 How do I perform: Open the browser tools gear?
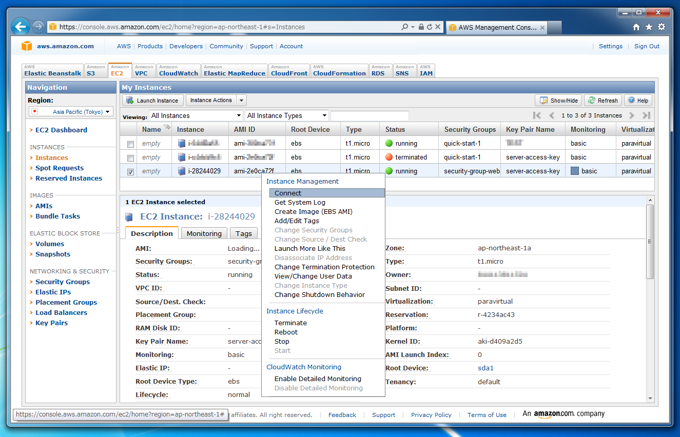[x=661, y=27]
